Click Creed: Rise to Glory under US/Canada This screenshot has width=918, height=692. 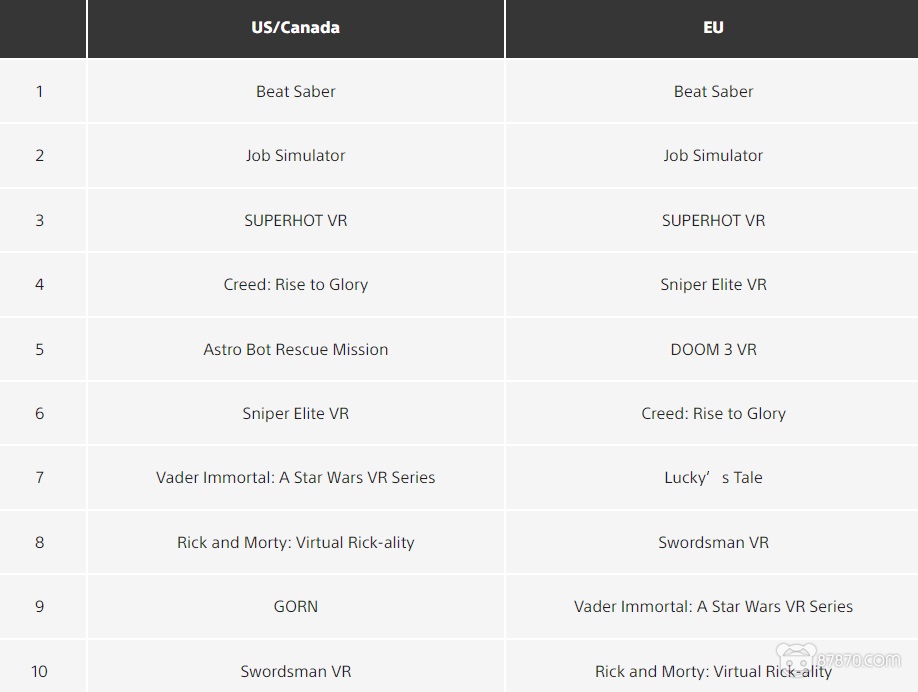(x=295, y=284)
